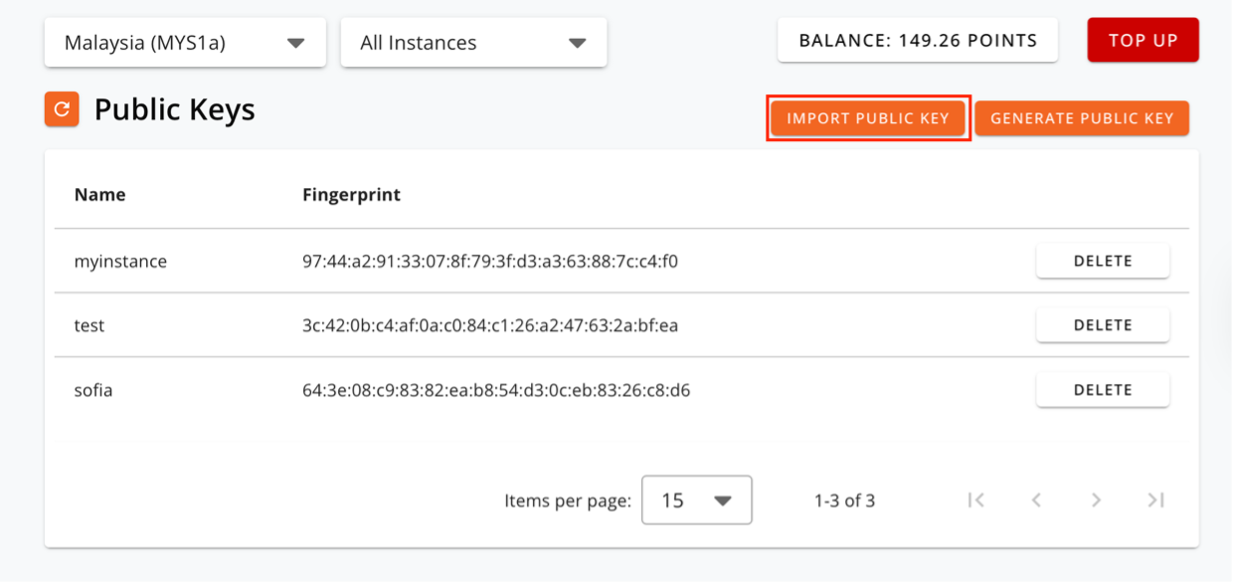
Task: Go to next page arrow
Action: (x=1096, y=500)
